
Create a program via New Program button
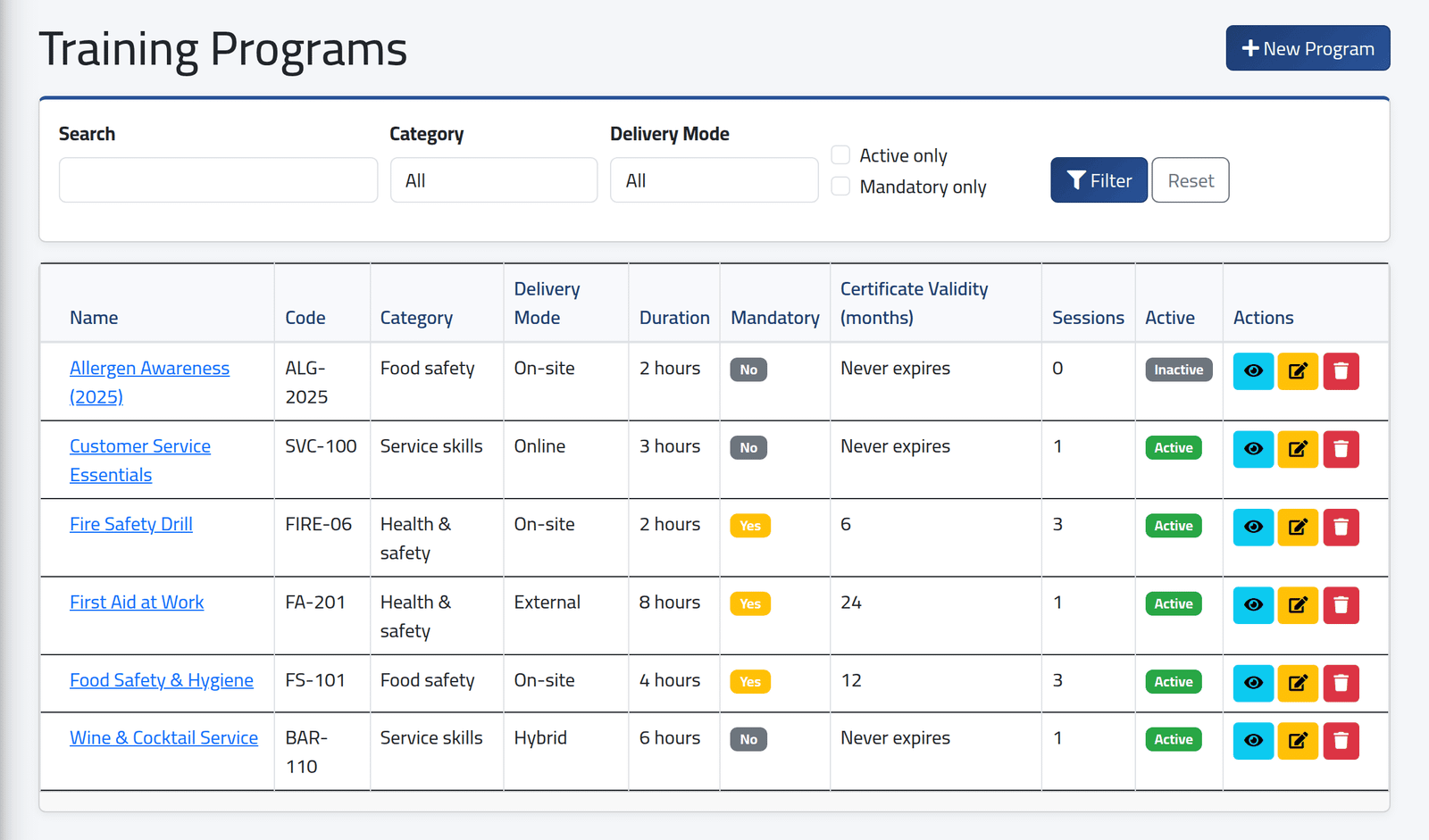[1308, 48]
